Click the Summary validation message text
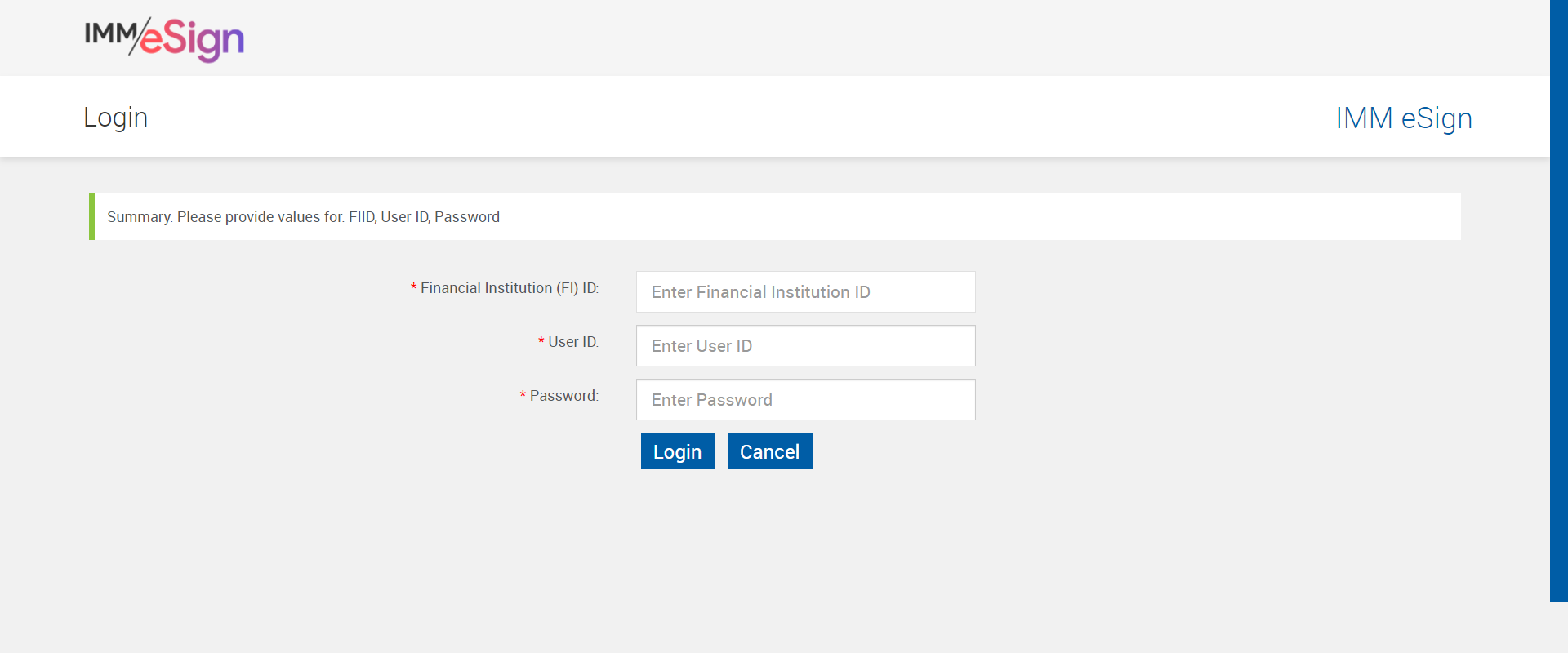 point(303,217)
